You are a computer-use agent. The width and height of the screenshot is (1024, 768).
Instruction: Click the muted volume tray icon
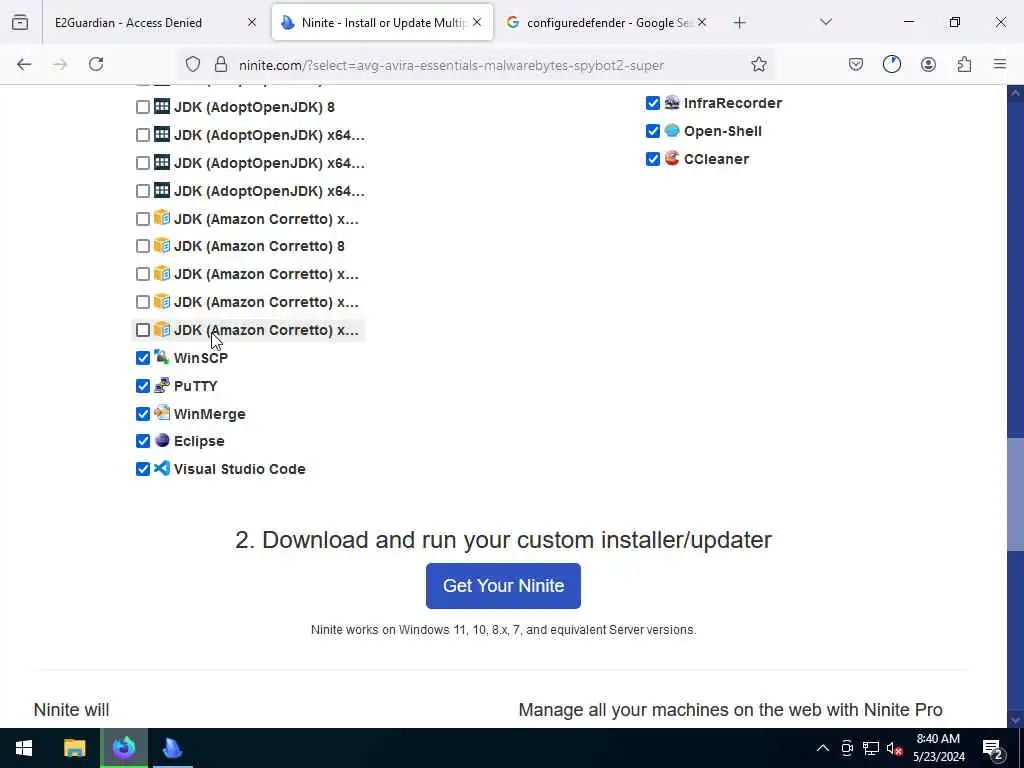click(895, 748)
